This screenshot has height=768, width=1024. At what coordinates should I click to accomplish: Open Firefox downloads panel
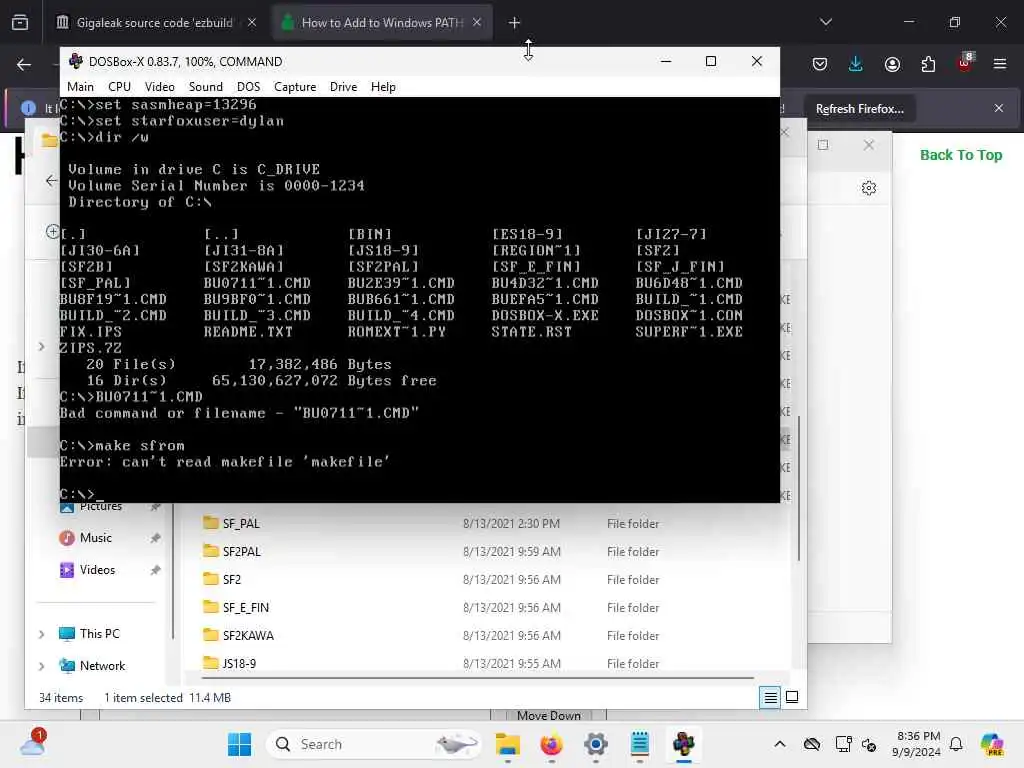pyautogui.click(x=856, y=64)
